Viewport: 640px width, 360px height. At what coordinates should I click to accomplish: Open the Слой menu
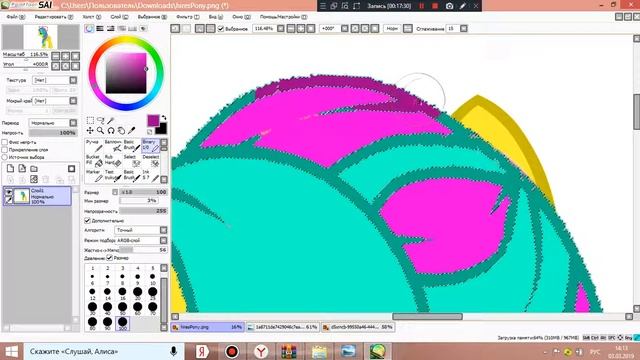(119, 17)
